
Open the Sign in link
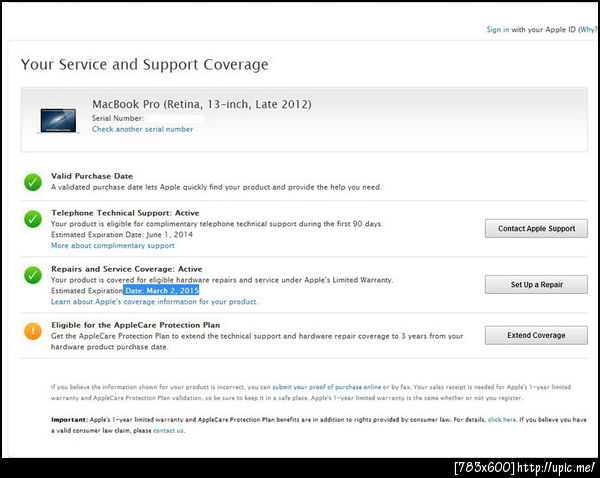(x=497, y=29)
